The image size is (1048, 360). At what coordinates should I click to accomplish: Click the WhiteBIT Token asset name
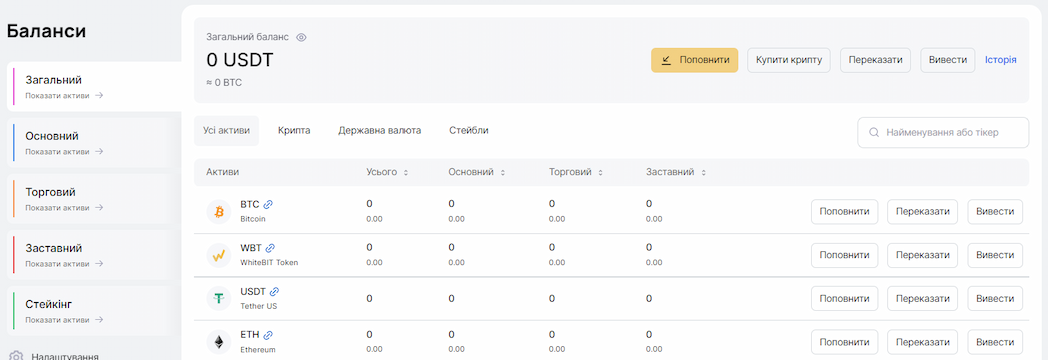[269, 262]
